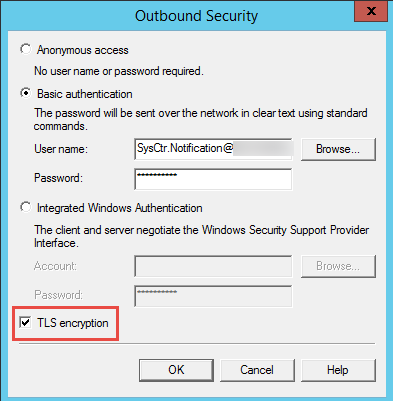Viewport: 393px width, 401px height.
Task: Close the dialog with the red X
Action: coord(371,11)
